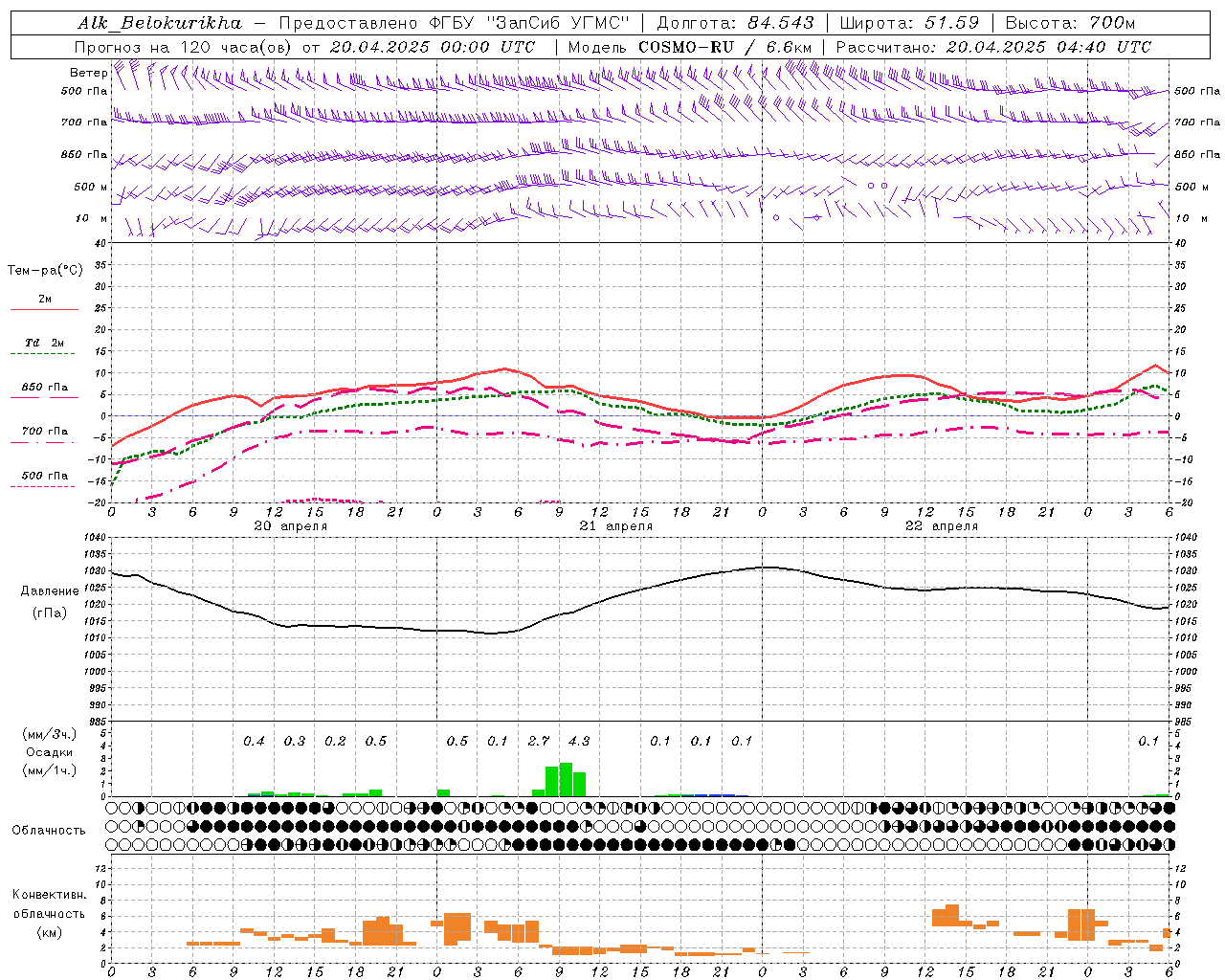Click the 0.4 precipitation total value
The image size is (1225, 980).
pyautogui.click(x=254, y=741)
